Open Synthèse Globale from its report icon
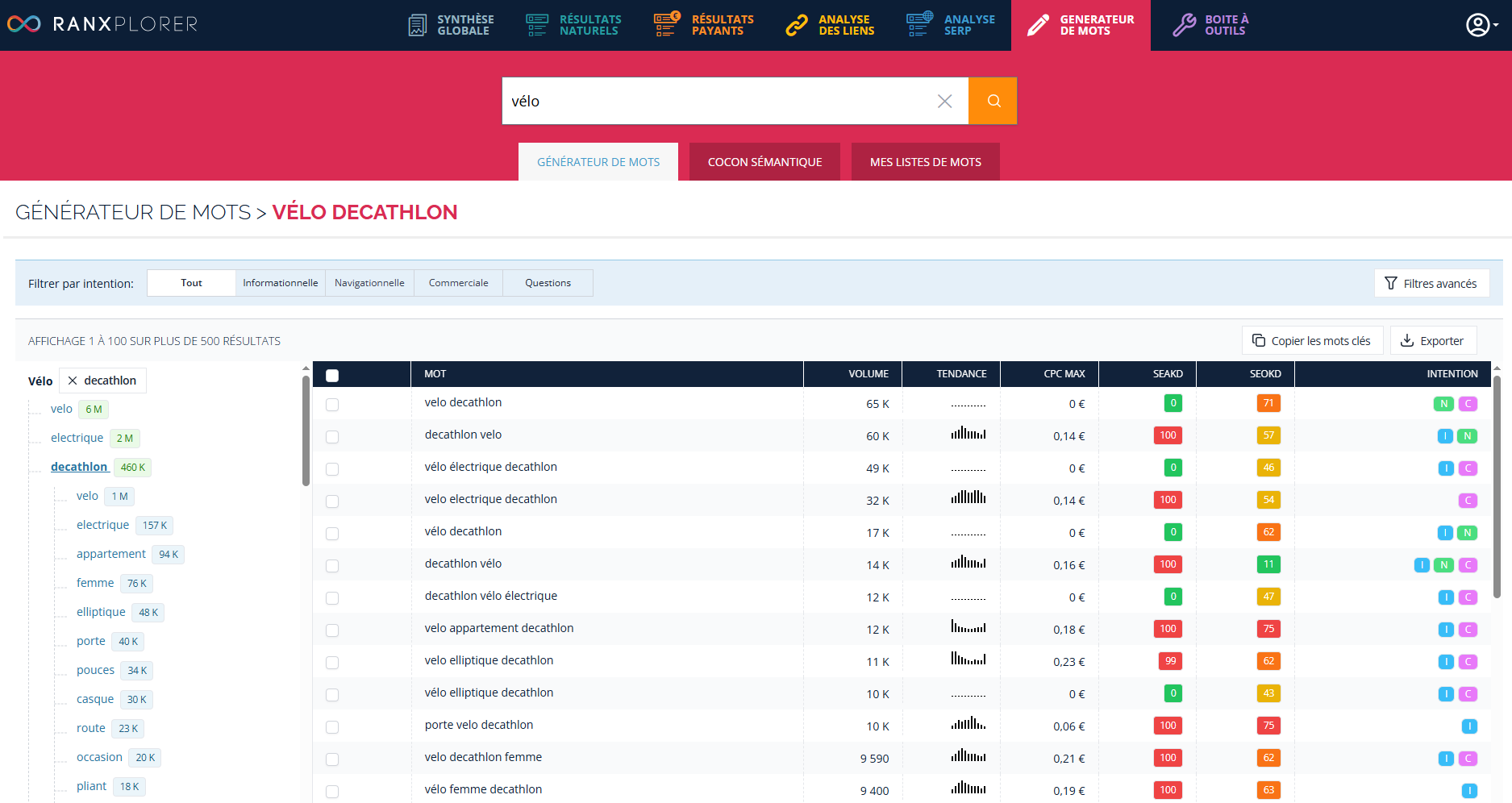1512x803 pixels. coord(418,25)
